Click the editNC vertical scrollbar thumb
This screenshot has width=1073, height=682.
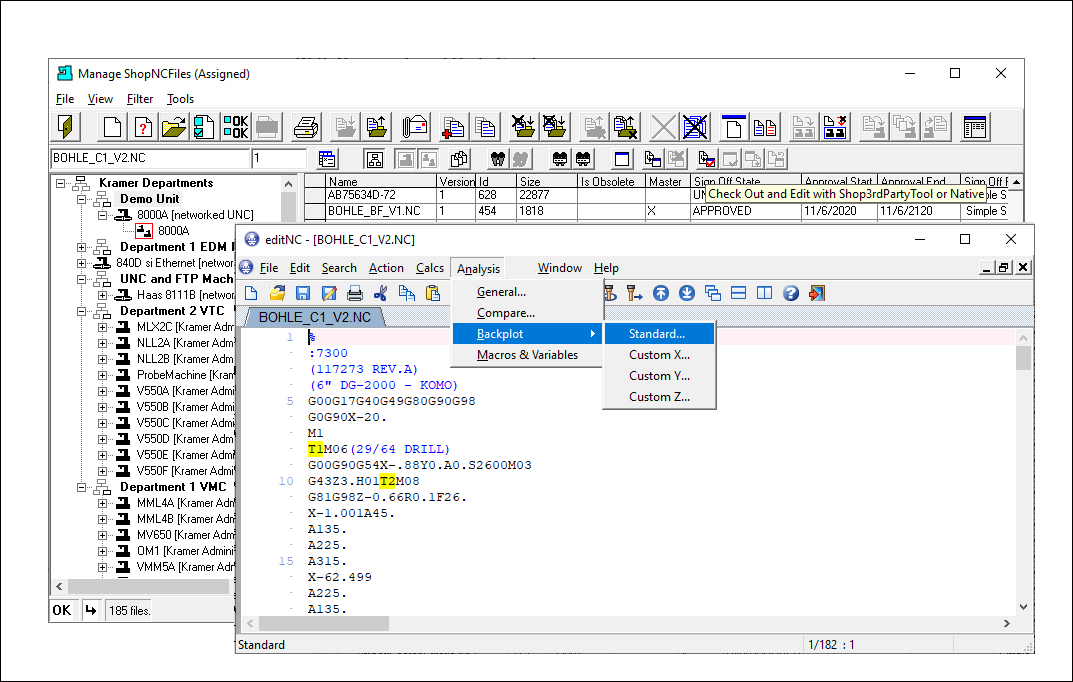[x=1023, y=358]
